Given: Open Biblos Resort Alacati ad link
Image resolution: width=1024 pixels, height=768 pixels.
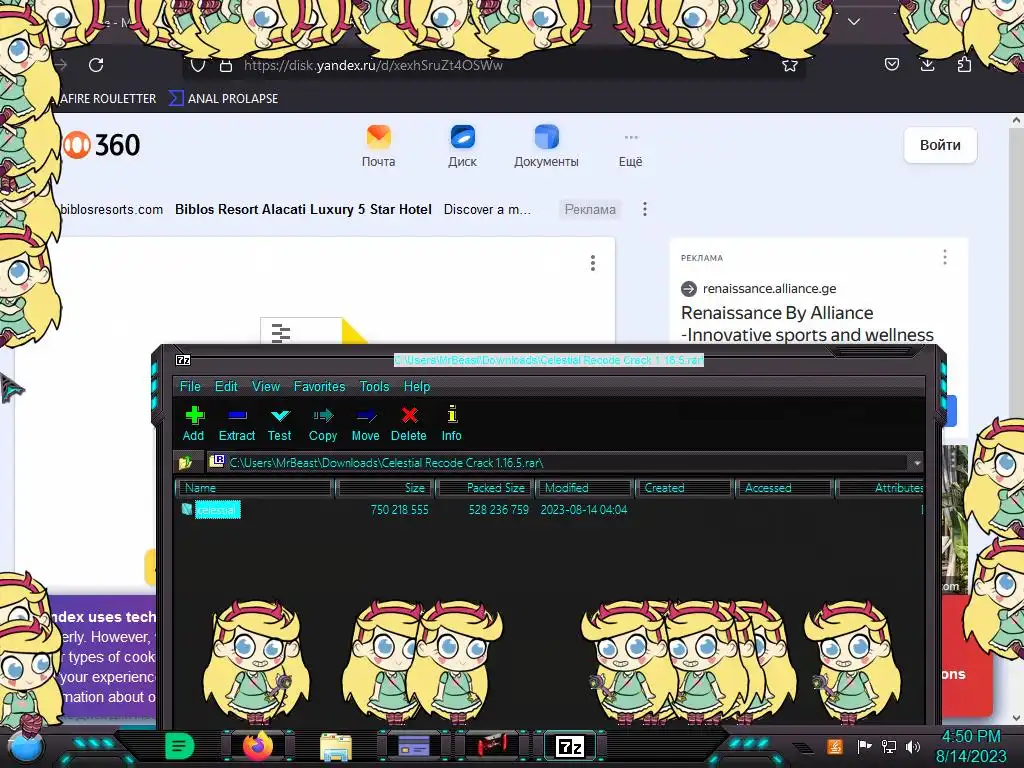Looking at the screenshot, I should pos(303,210).
